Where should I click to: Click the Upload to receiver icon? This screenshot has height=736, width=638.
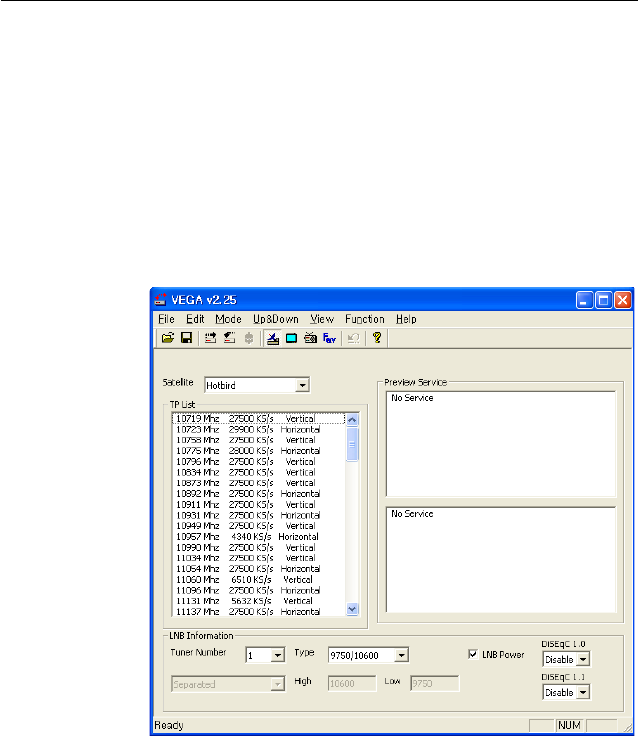tap(210, 338)
